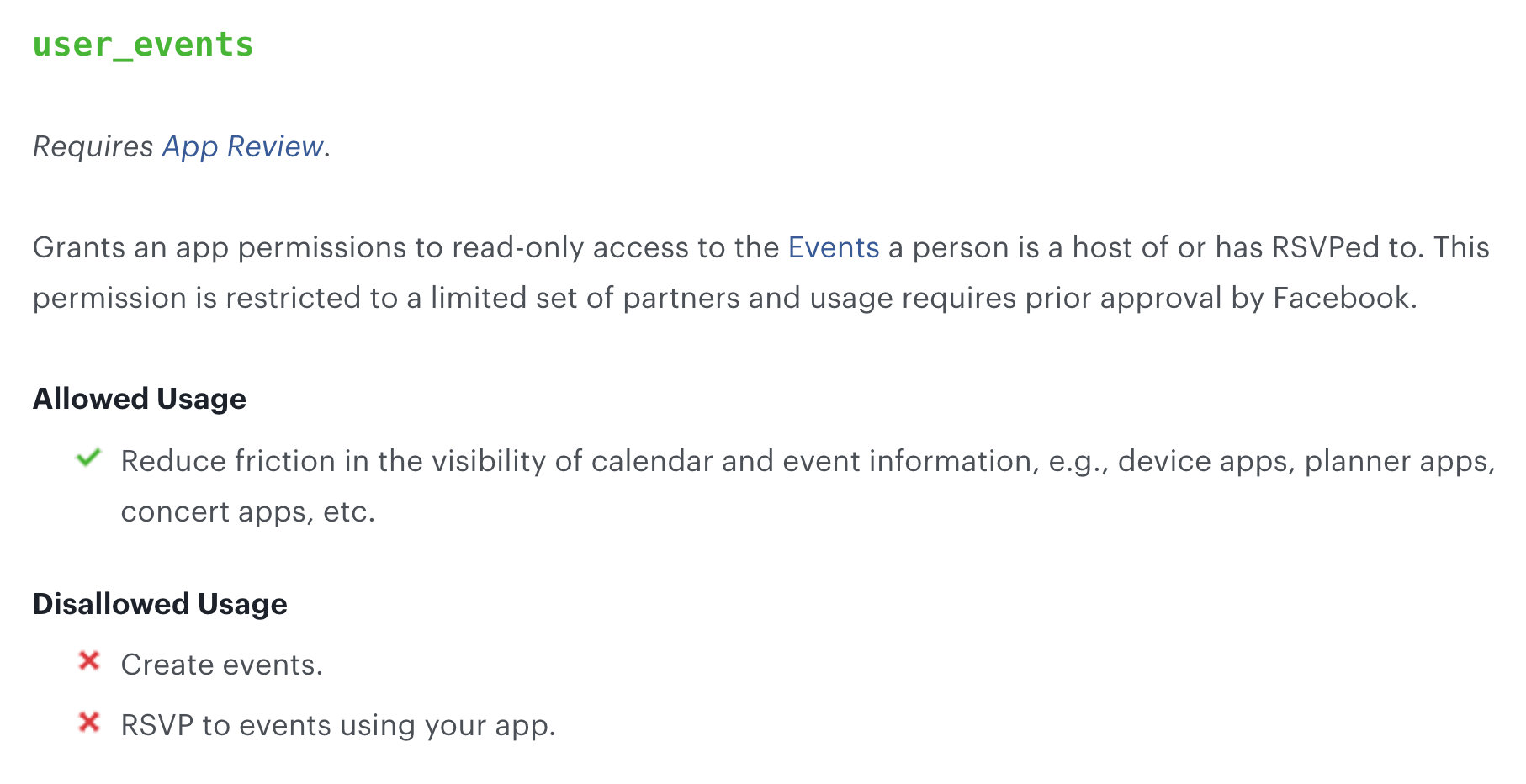The width and height of the screenshot is (1526, 784).
Task: Open the App Review link
Action: [242, 146]
